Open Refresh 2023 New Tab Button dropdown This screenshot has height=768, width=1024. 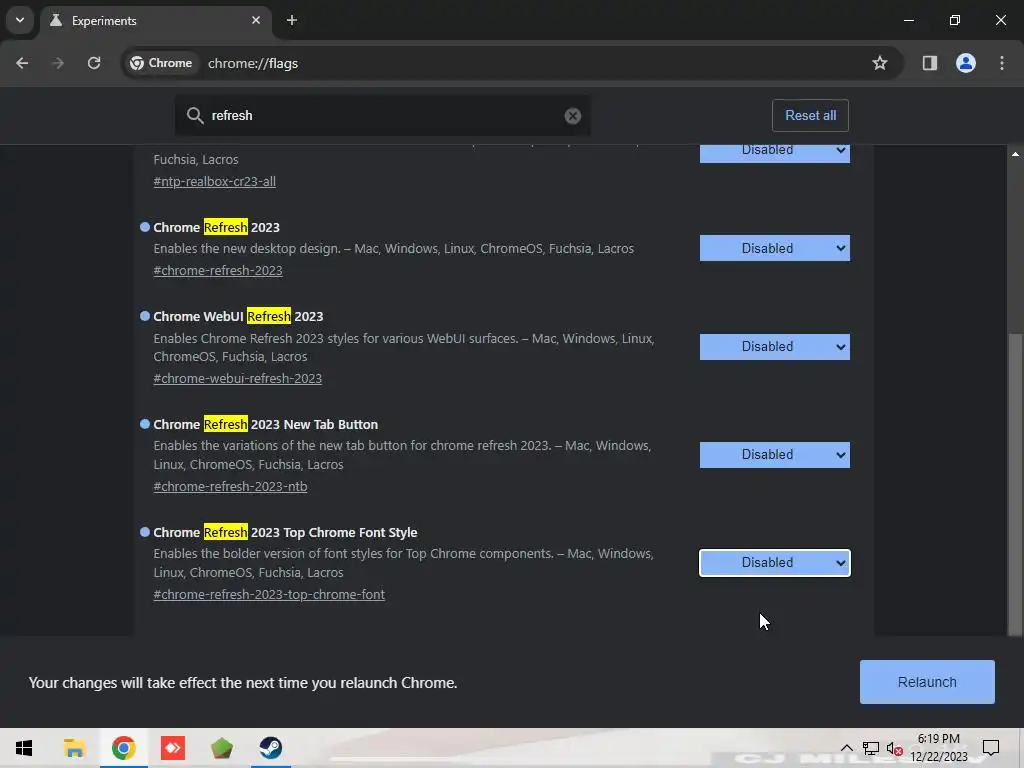[775, 455]
